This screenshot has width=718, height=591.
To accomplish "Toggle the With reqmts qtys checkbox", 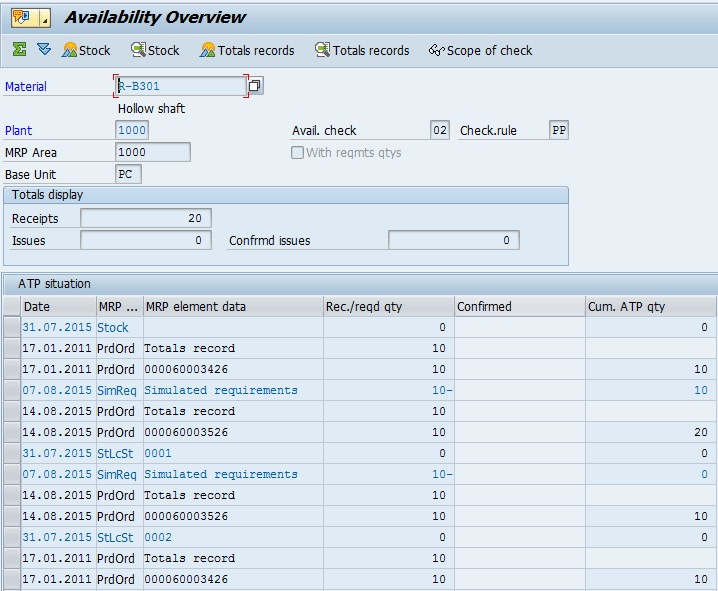I will click(x=297, y=152).
